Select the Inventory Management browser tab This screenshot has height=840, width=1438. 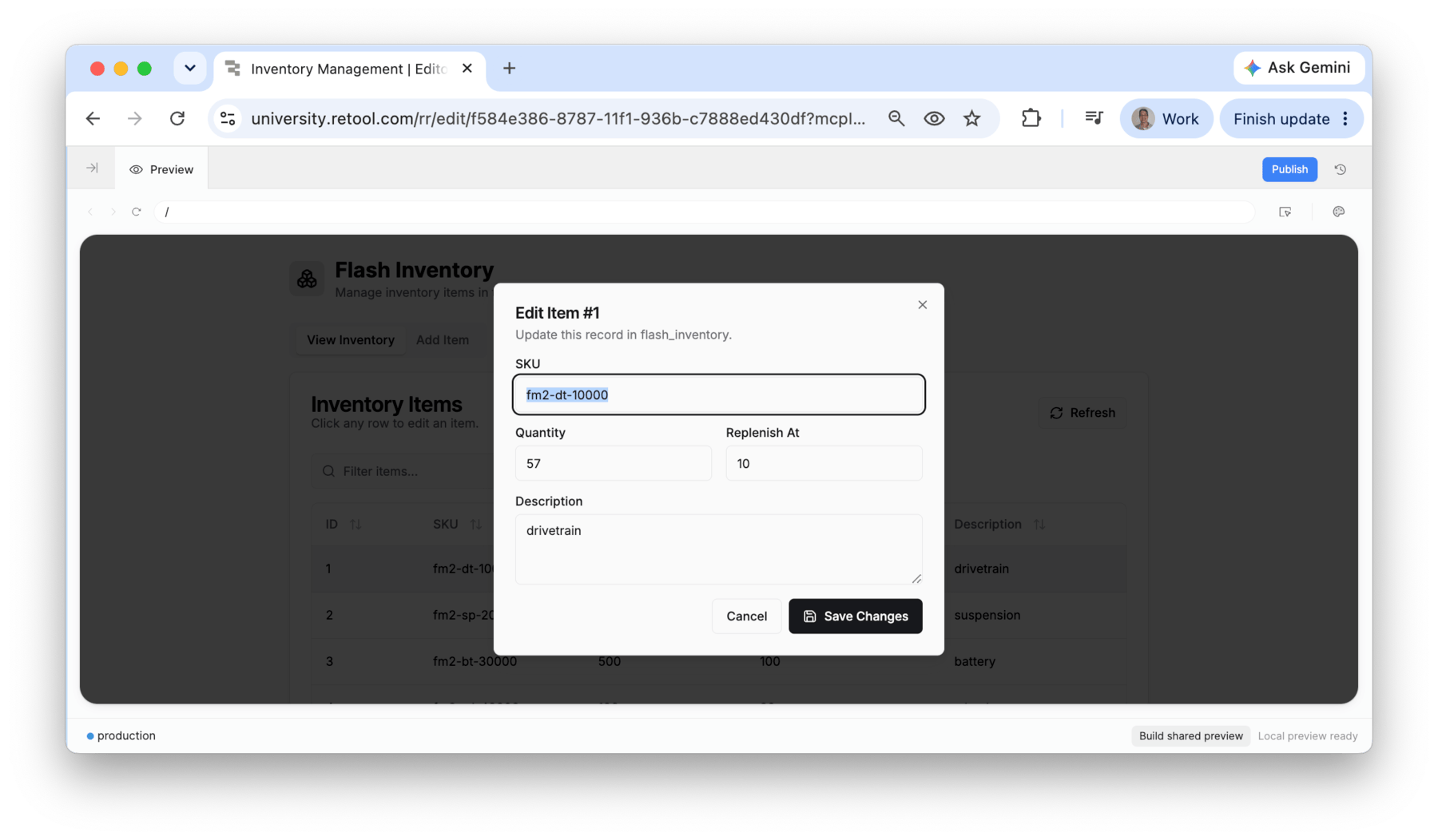(x=348, y=69)
